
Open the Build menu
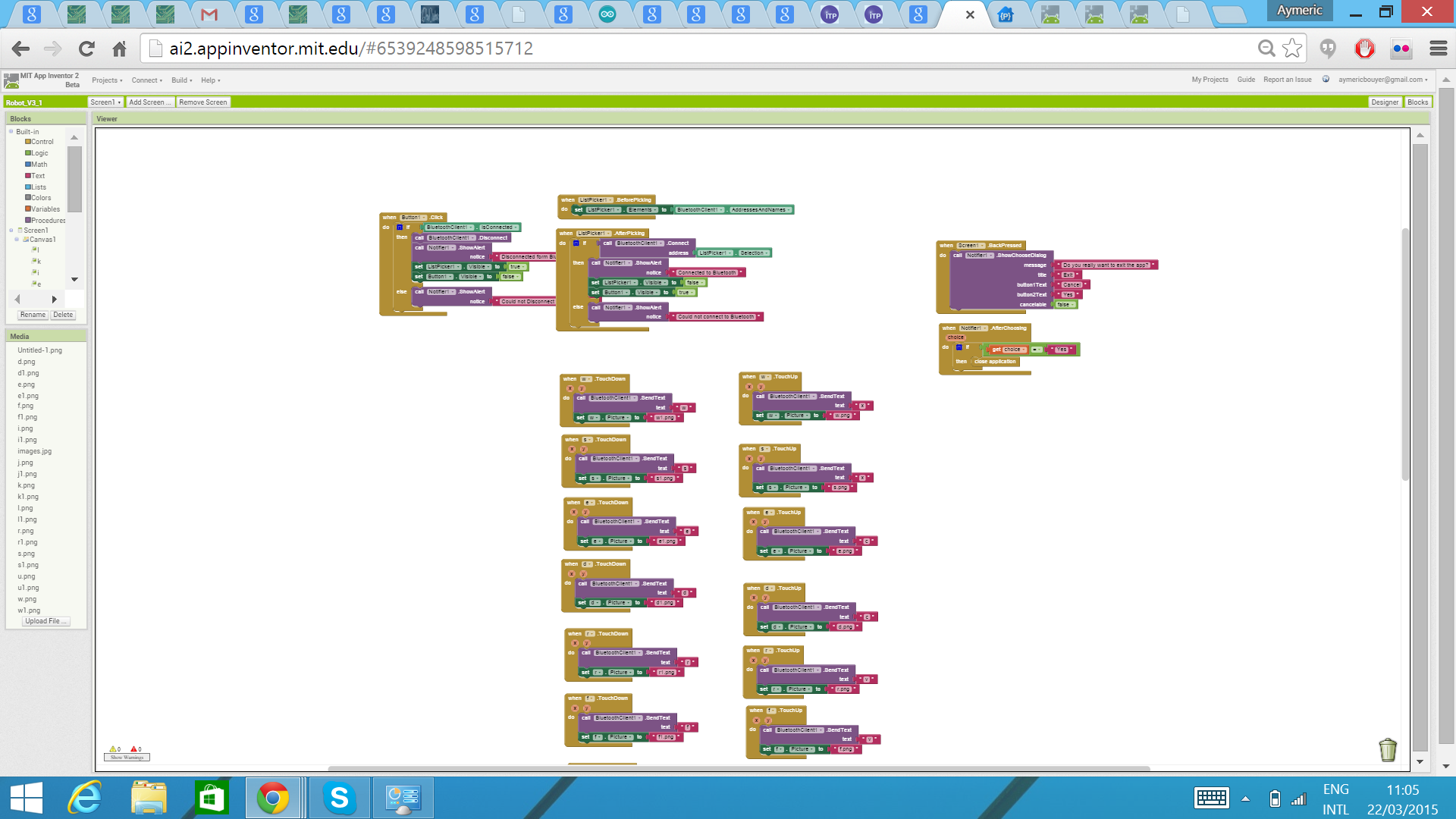(181, 80)
